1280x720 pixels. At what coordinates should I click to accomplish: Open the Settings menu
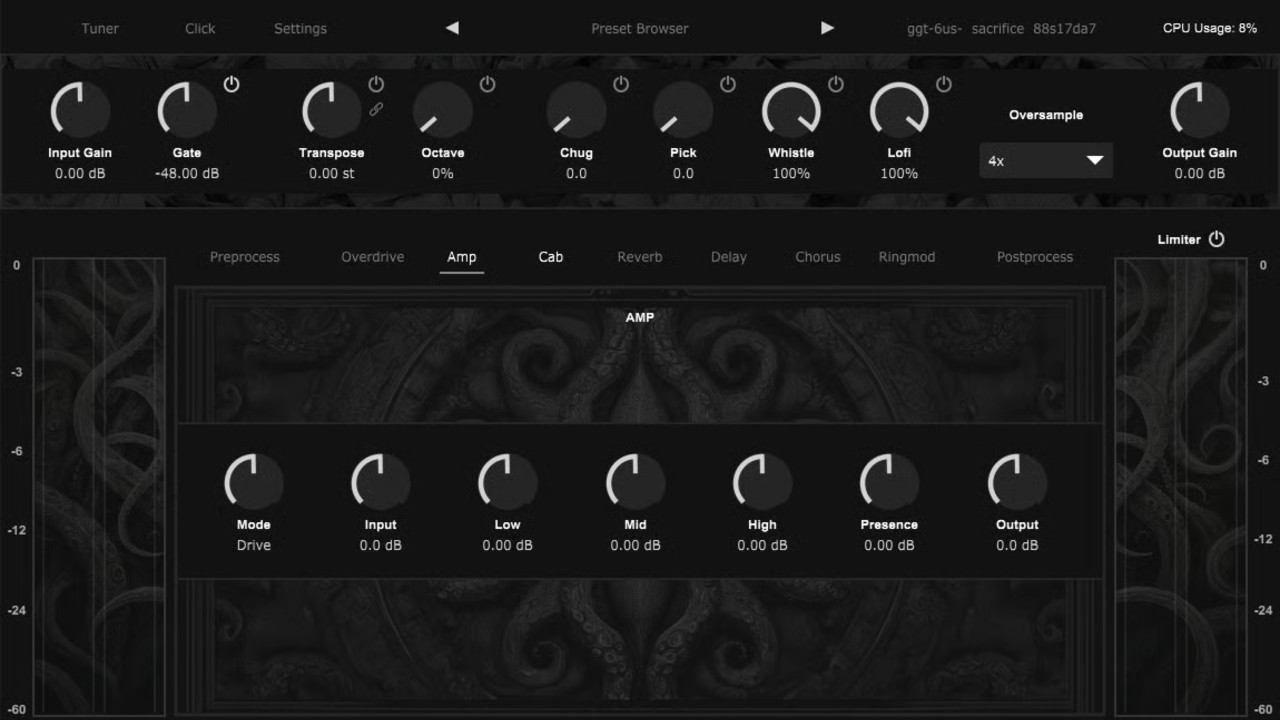click(x=300, y=28)
